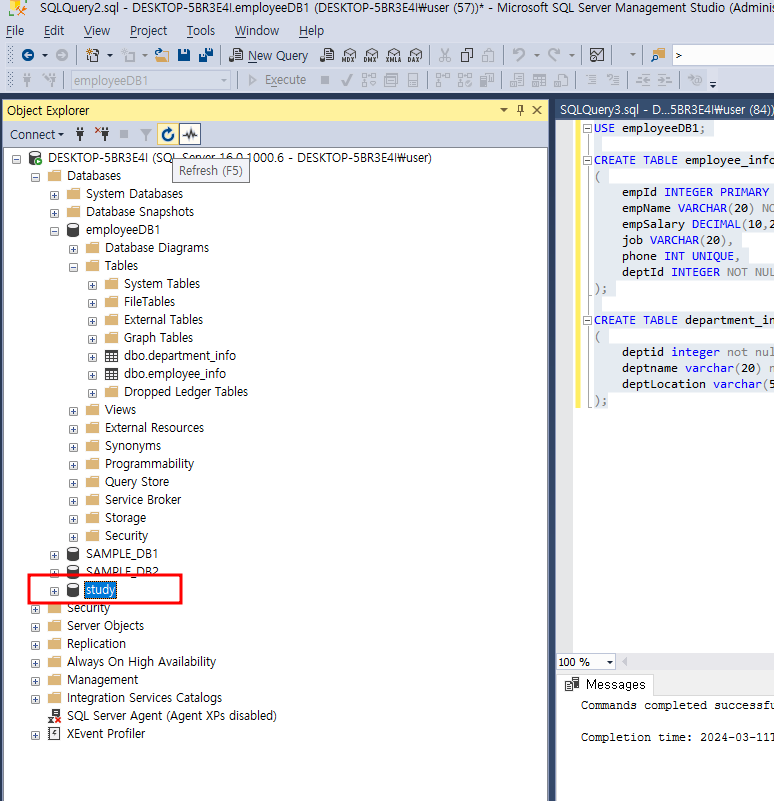Open the File menu
The width and height of the screenshot is (774, 801).
pyautogui.click(x=15, y=31)
